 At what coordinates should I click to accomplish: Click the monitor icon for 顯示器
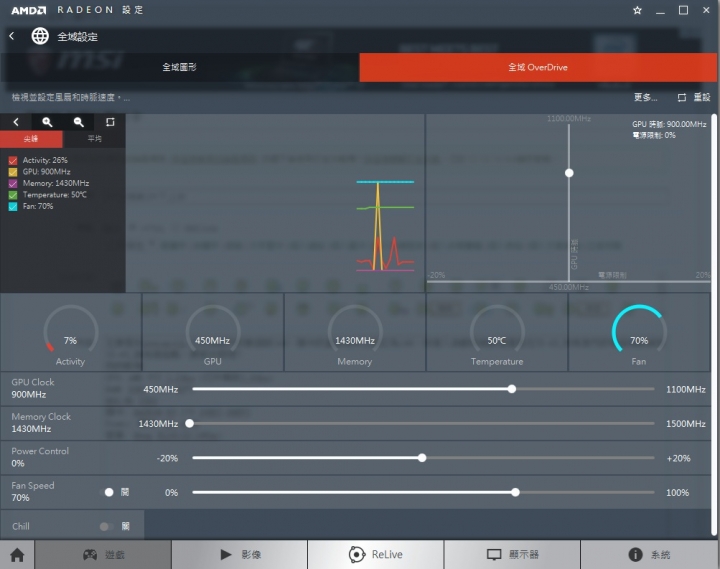click(494, 555)
